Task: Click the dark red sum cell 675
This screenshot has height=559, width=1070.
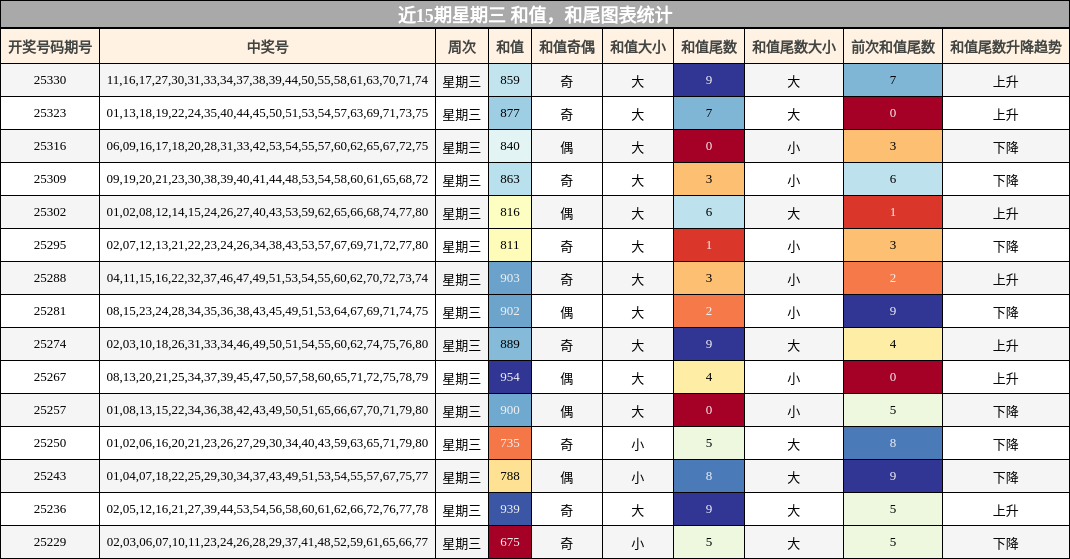Action: 510,542
